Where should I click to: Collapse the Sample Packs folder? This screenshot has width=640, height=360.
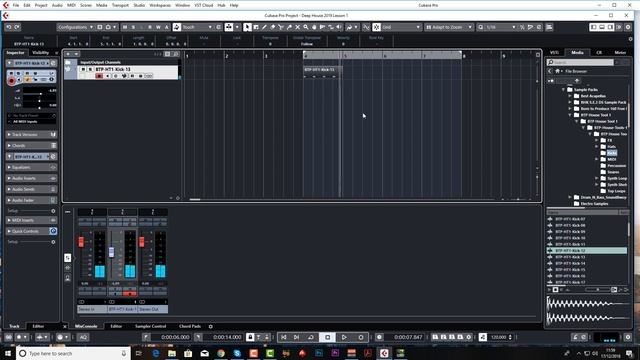tap(564, 89)
